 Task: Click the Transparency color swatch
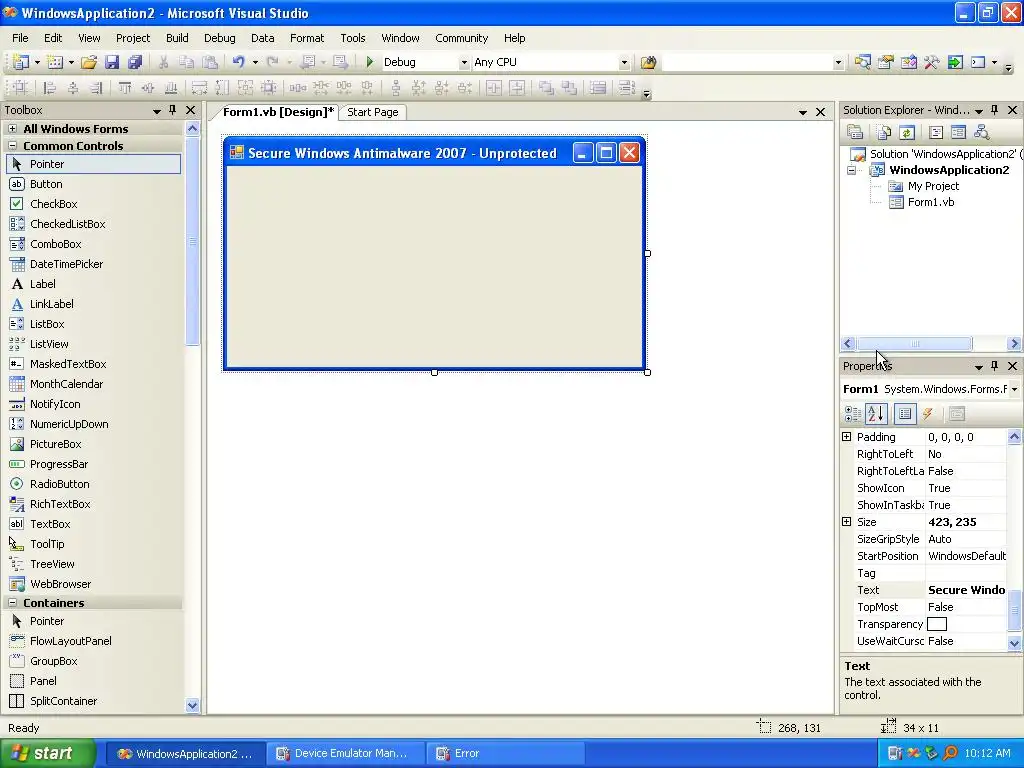[x=936, y=624]
